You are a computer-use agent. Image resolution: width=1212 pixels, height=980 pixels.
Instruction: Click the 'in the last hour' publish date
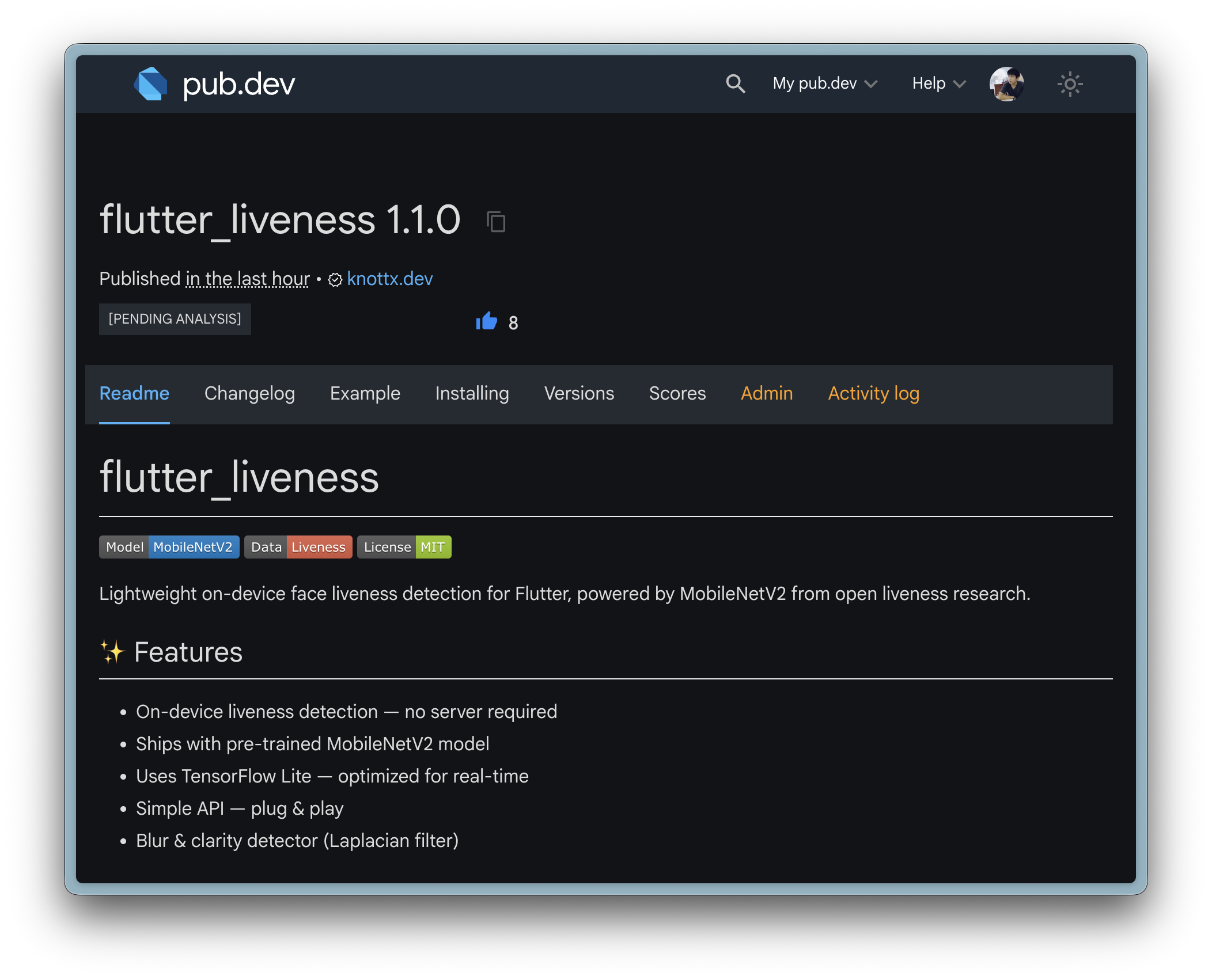point(247,279)
